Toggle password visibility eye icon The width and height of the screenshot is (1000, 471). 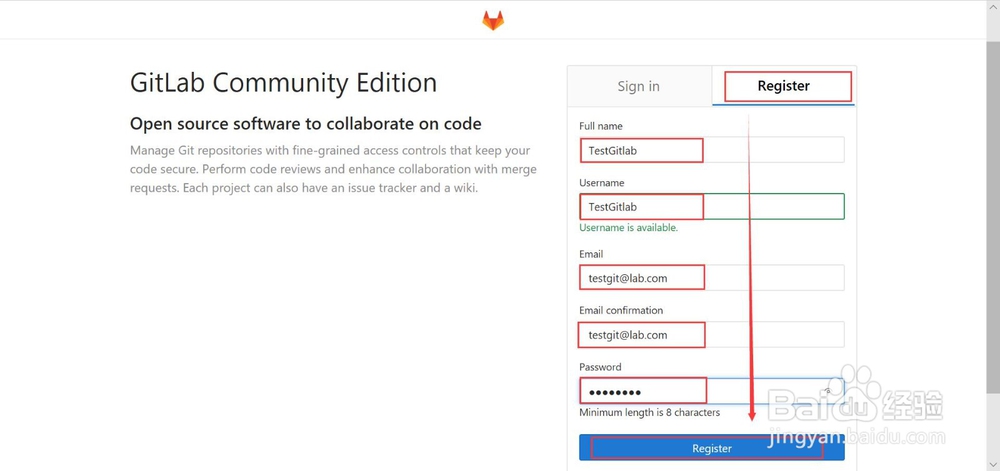coord(828,391)
